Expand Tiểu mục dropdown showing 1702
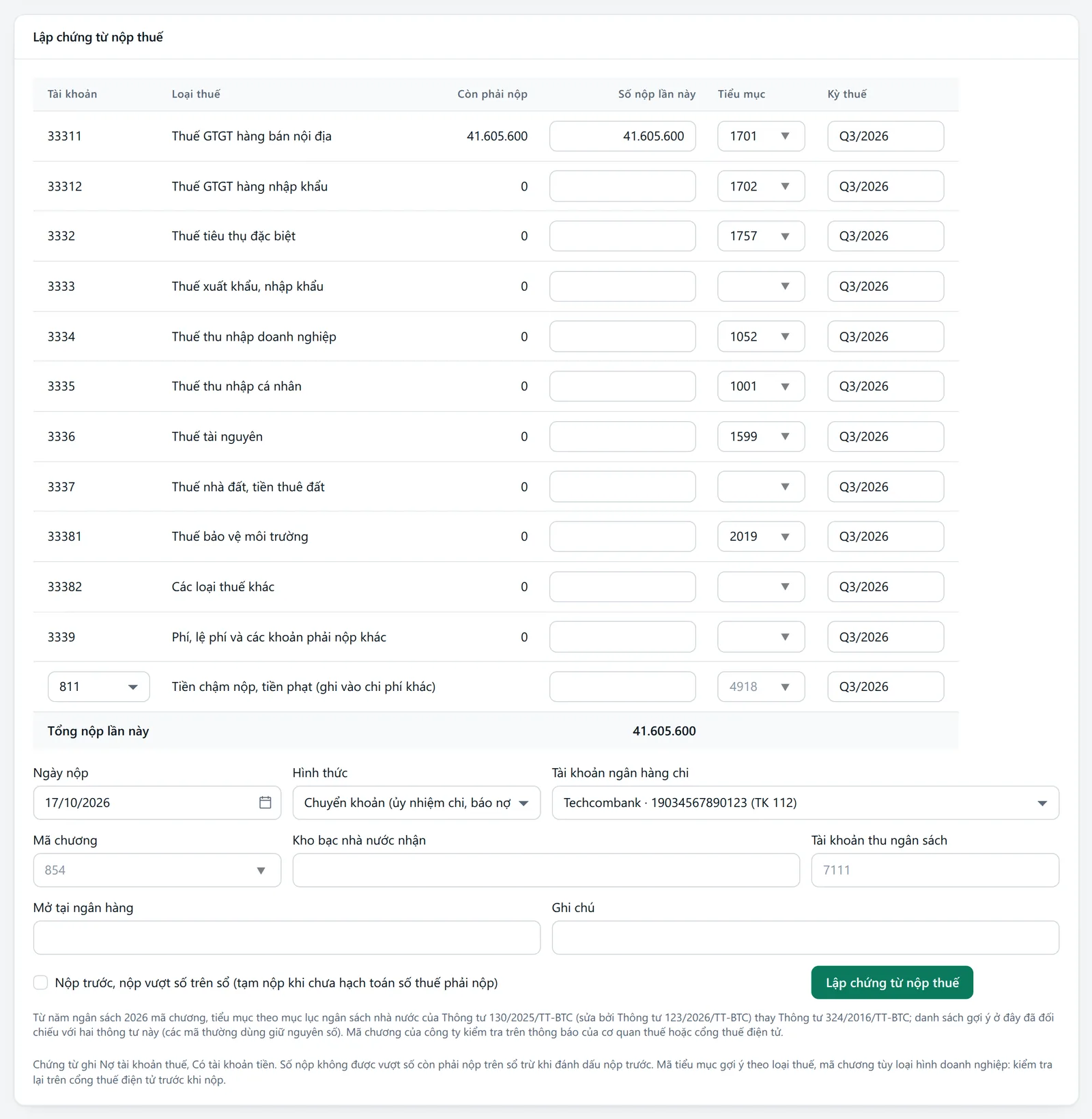This screenshot has width=1092, height=1119. click(x=761, y=186)
